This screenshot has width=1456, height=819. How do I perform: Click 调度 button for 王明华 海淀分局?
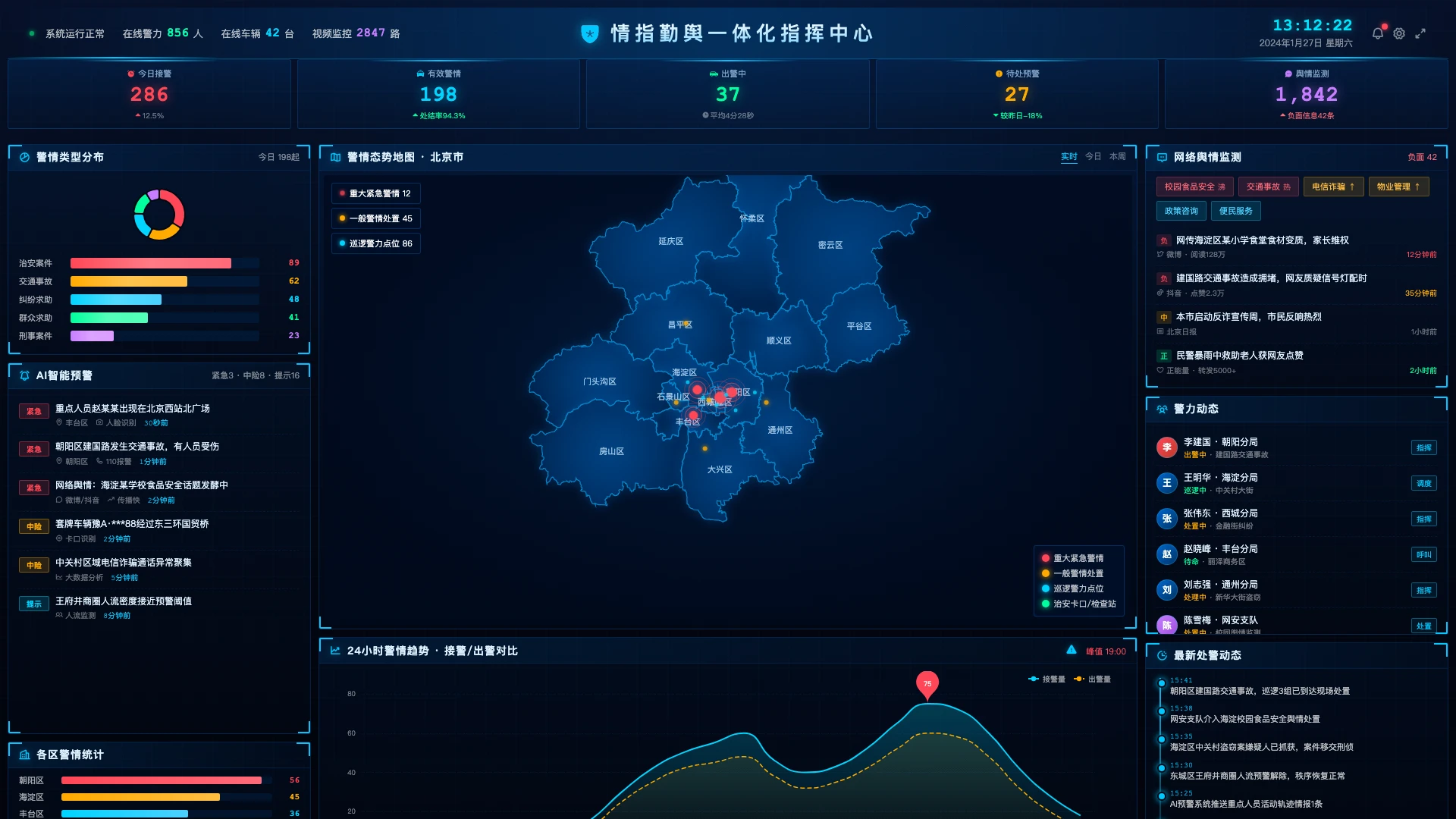[1424, 483]
